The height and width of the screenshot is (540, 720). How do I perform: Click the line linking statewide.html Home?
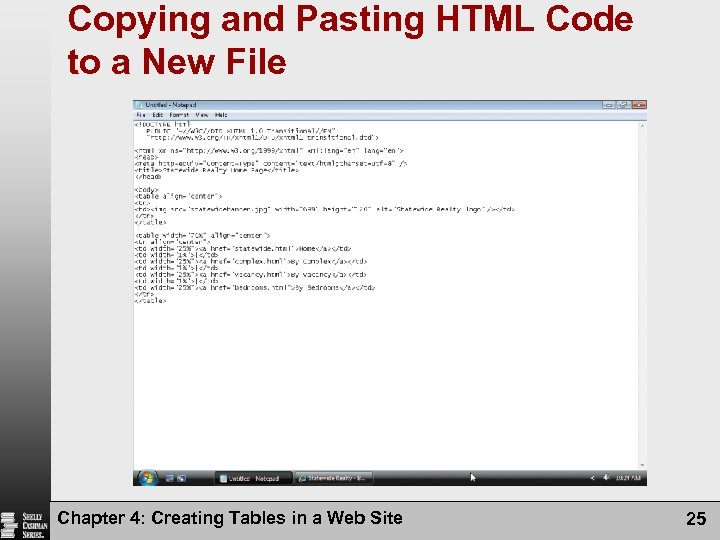point(243,249)
